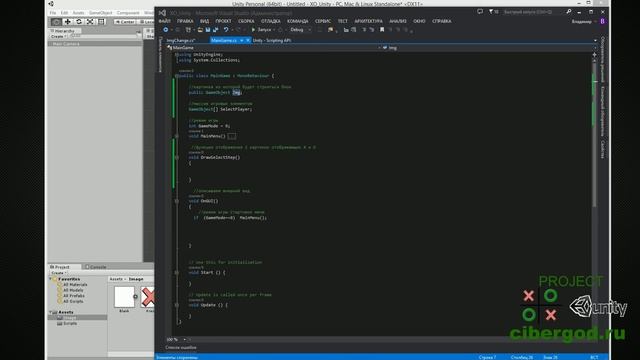Viewport: 640px width, 360px height.
Task: Open Visual Studio СЕРВИС menu
Action: [323, 21]
